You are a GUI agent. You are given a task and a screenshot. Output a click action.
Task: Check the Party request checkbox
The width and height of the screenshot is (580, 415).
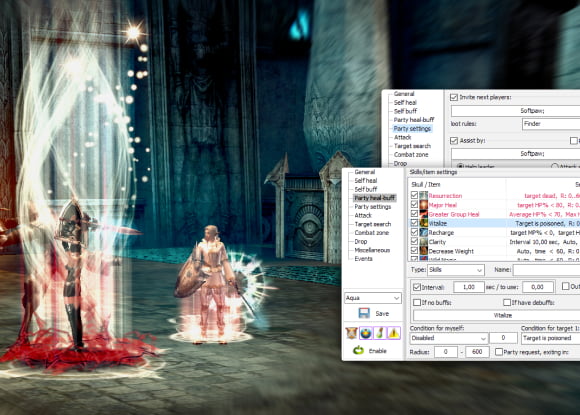(x=499, y=352)
